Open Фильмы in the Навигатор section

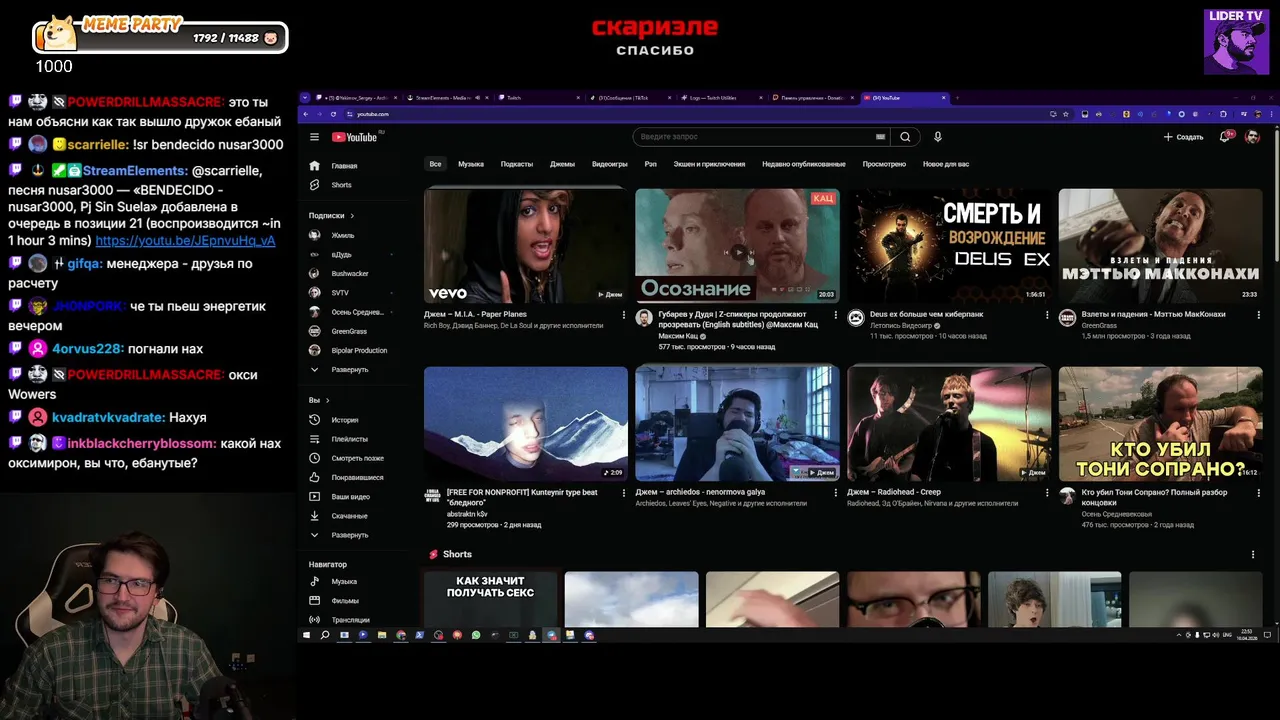click(345, 601)
